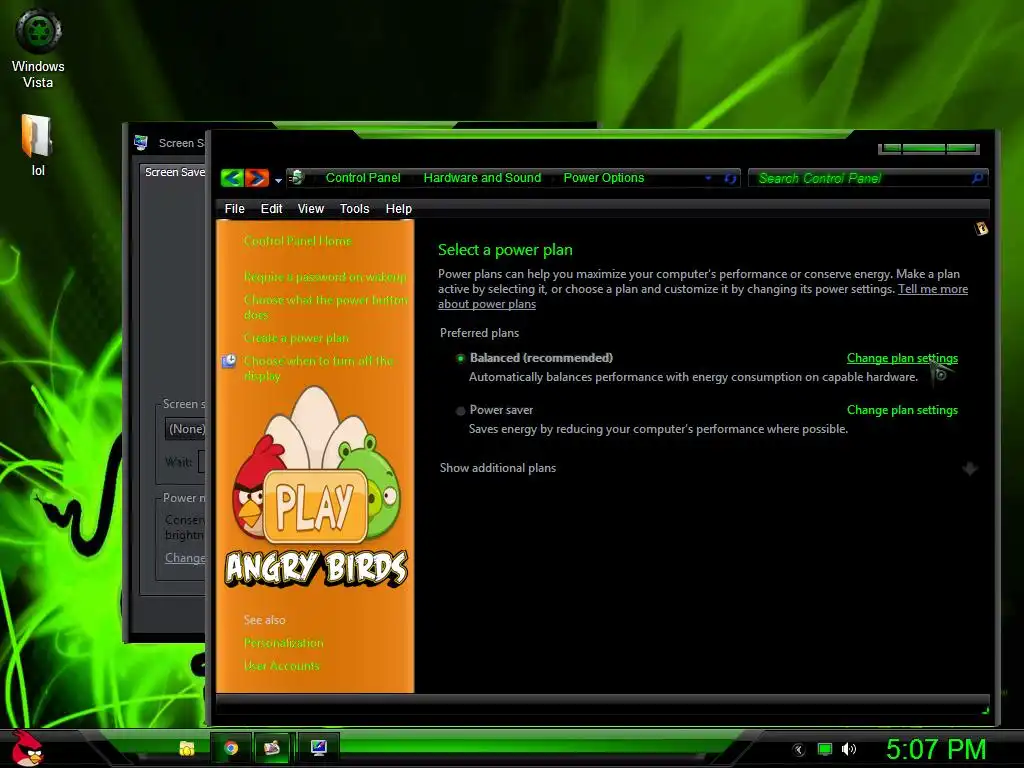Open Windows Vista recycle bin desktop icon
1024x768 pixels.
click(x=38, y=48)
